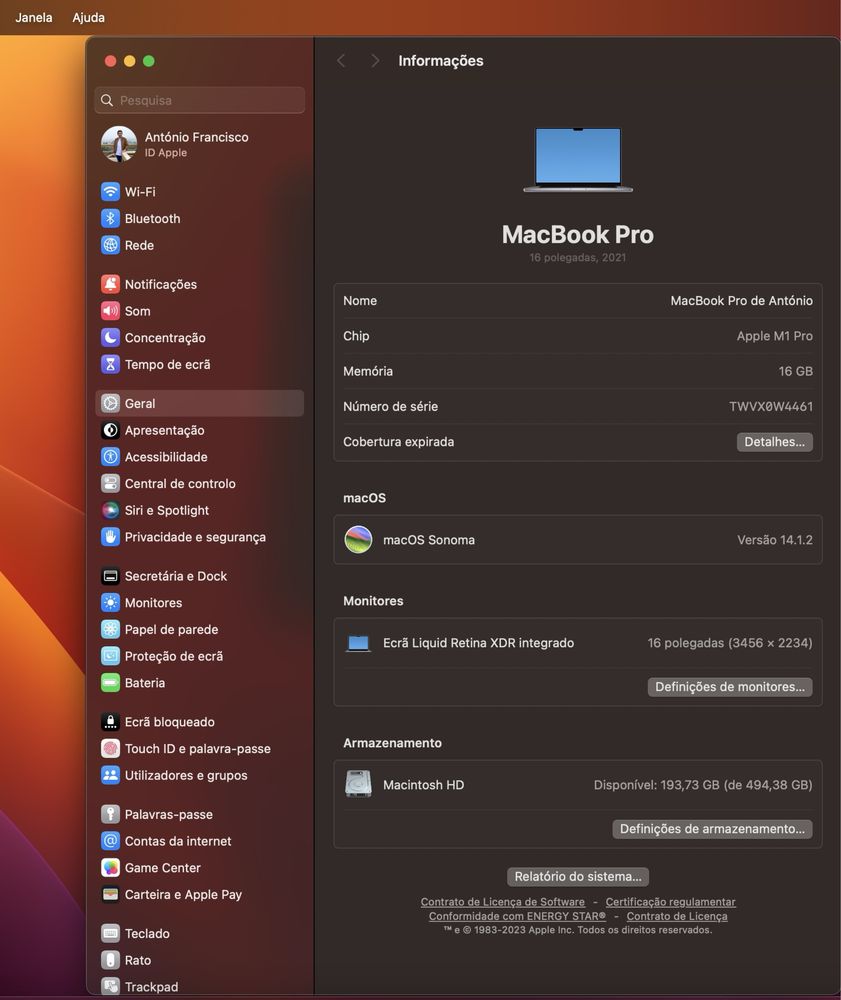The image size is (841, 1000).
Task: Open Apresentação icon in sidebar
Action: coord(110,430)
